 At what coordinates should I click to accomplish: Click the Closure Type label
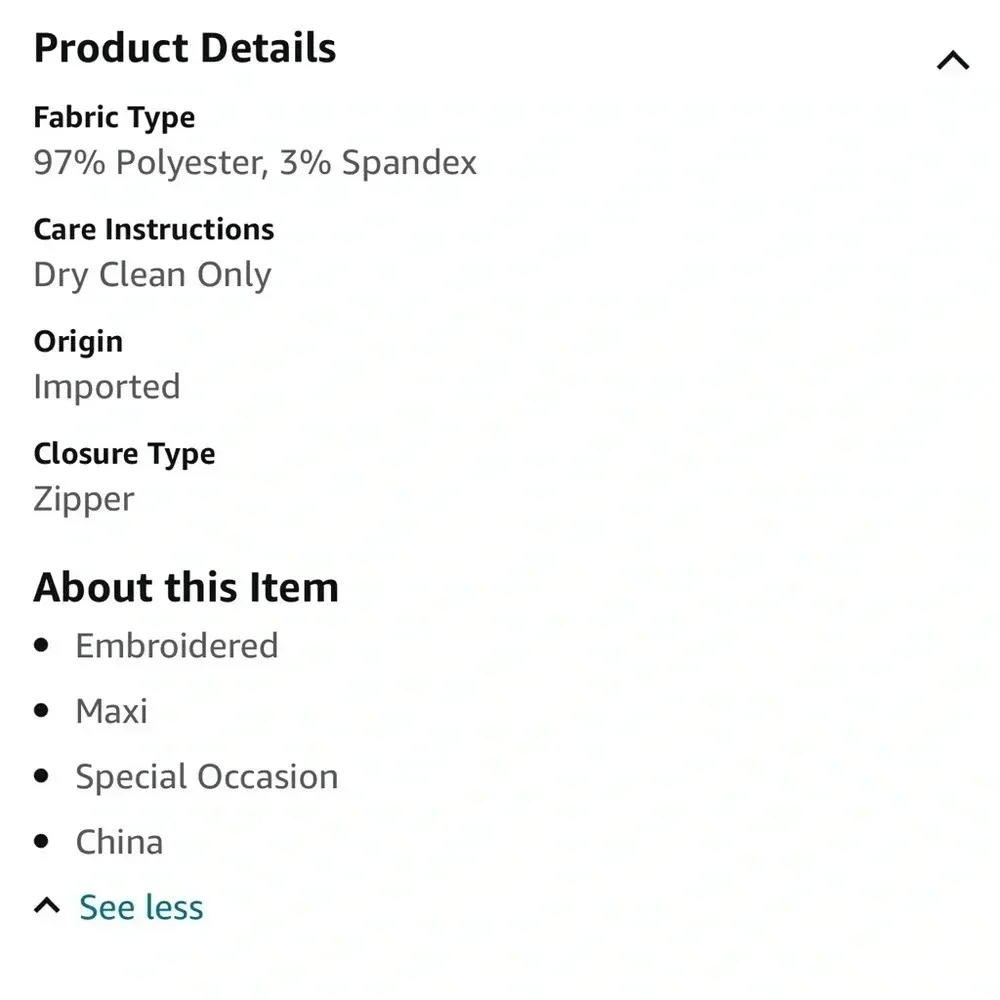(124, 454)
